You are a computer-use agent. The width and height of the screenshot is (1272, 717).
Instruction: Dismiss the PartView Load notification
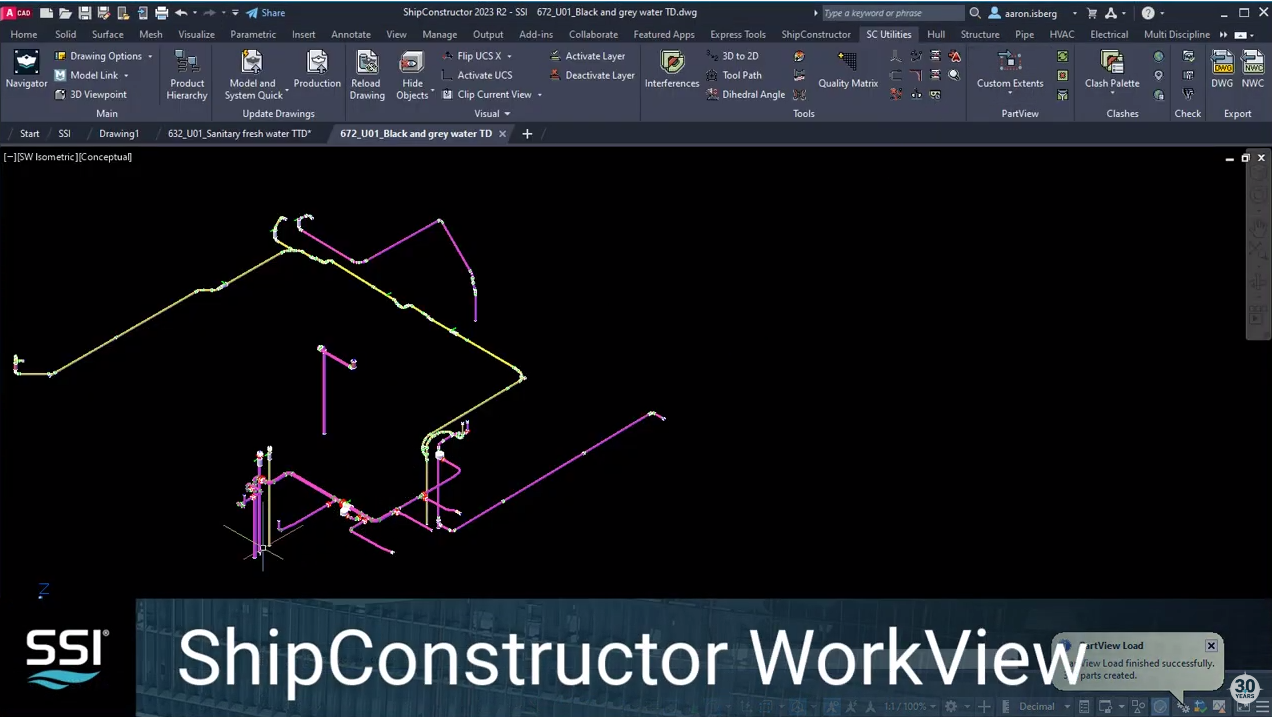1211,646
